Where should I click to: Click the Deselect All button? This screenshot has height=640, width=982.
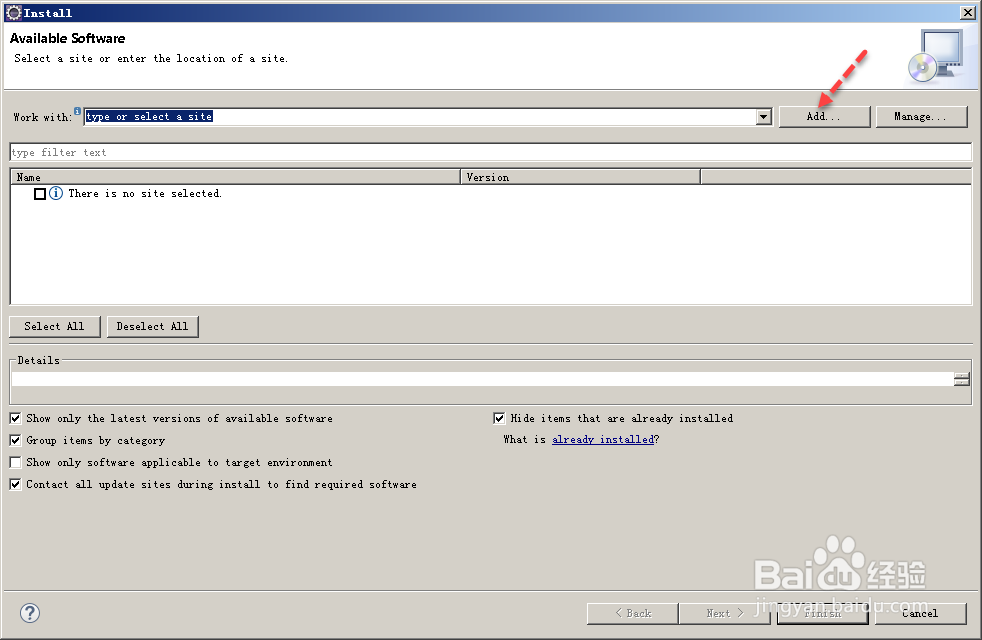coord(152,326)
